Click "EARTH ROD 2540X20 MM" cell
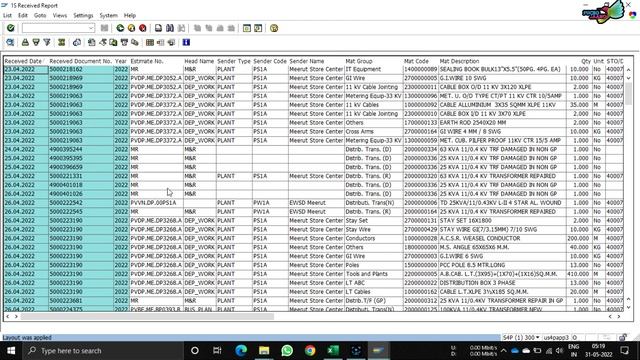640x360 pixels. coord(502,123)
